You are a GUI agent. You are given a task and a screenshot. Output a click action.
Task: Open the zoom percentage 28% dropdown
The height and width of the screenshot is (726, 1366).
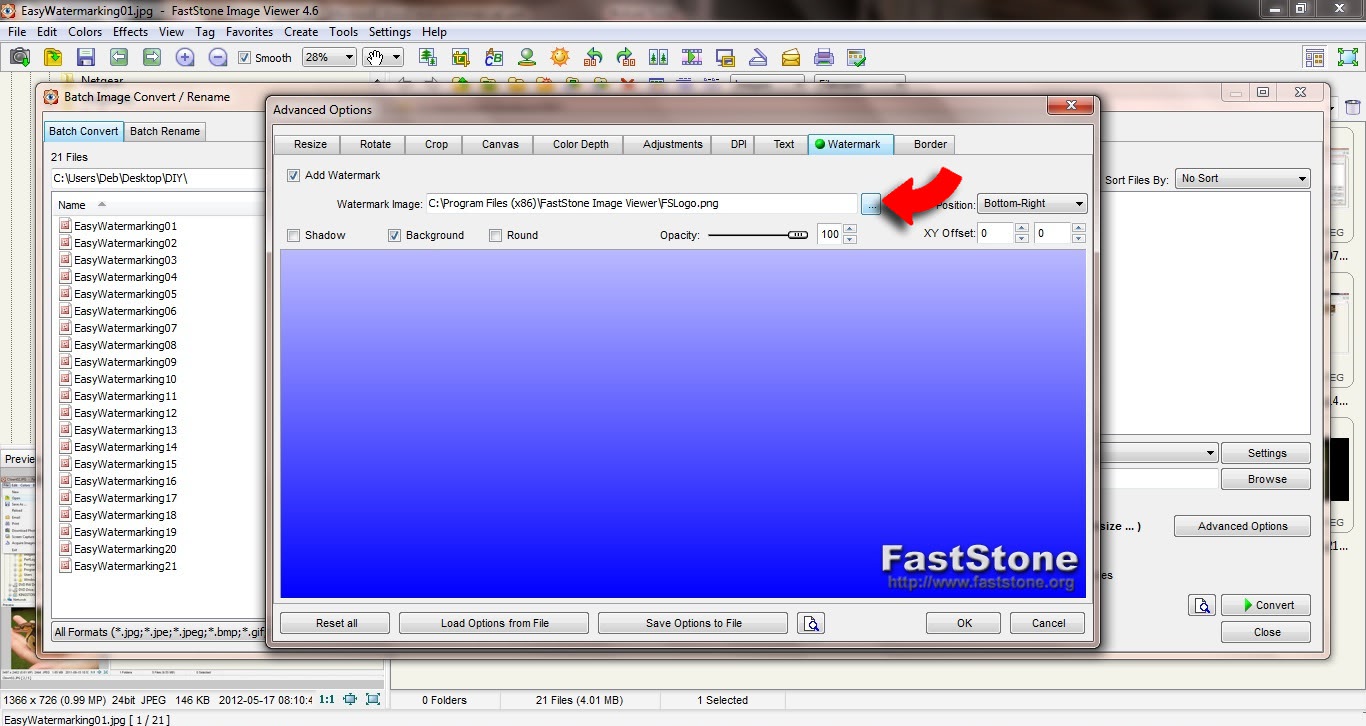(329, 57)
